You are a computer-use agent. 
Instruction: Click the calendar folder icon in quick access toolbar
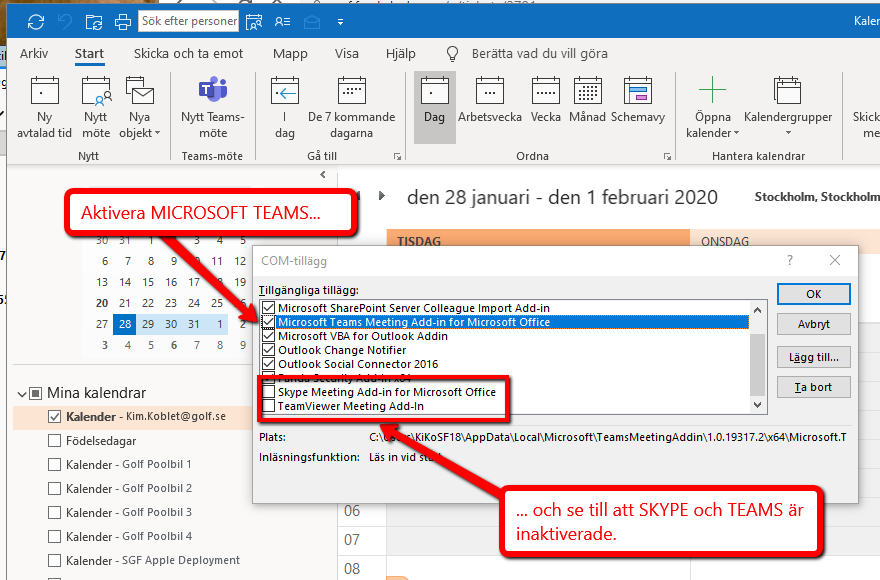[94, 22]
